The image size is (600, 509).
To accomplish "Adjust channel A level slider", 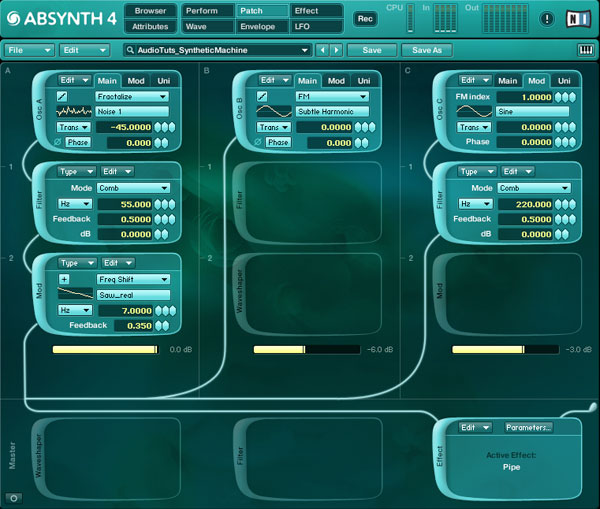I will [x=106, y=349].
